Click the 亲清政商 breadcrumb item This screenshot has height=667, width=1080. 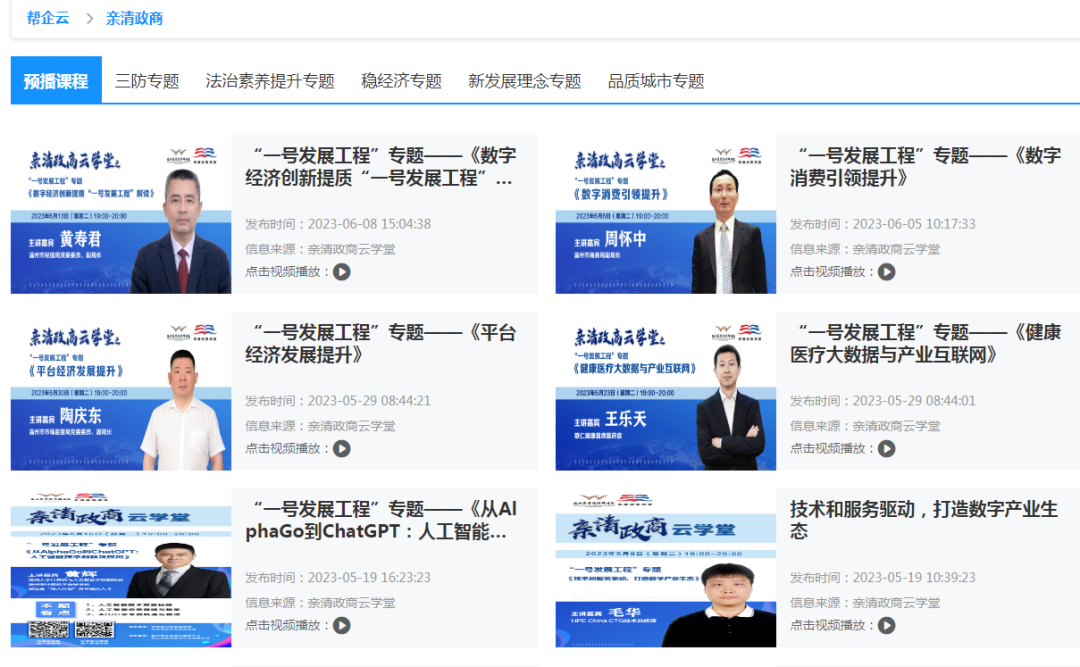click(x=138, y=18)
